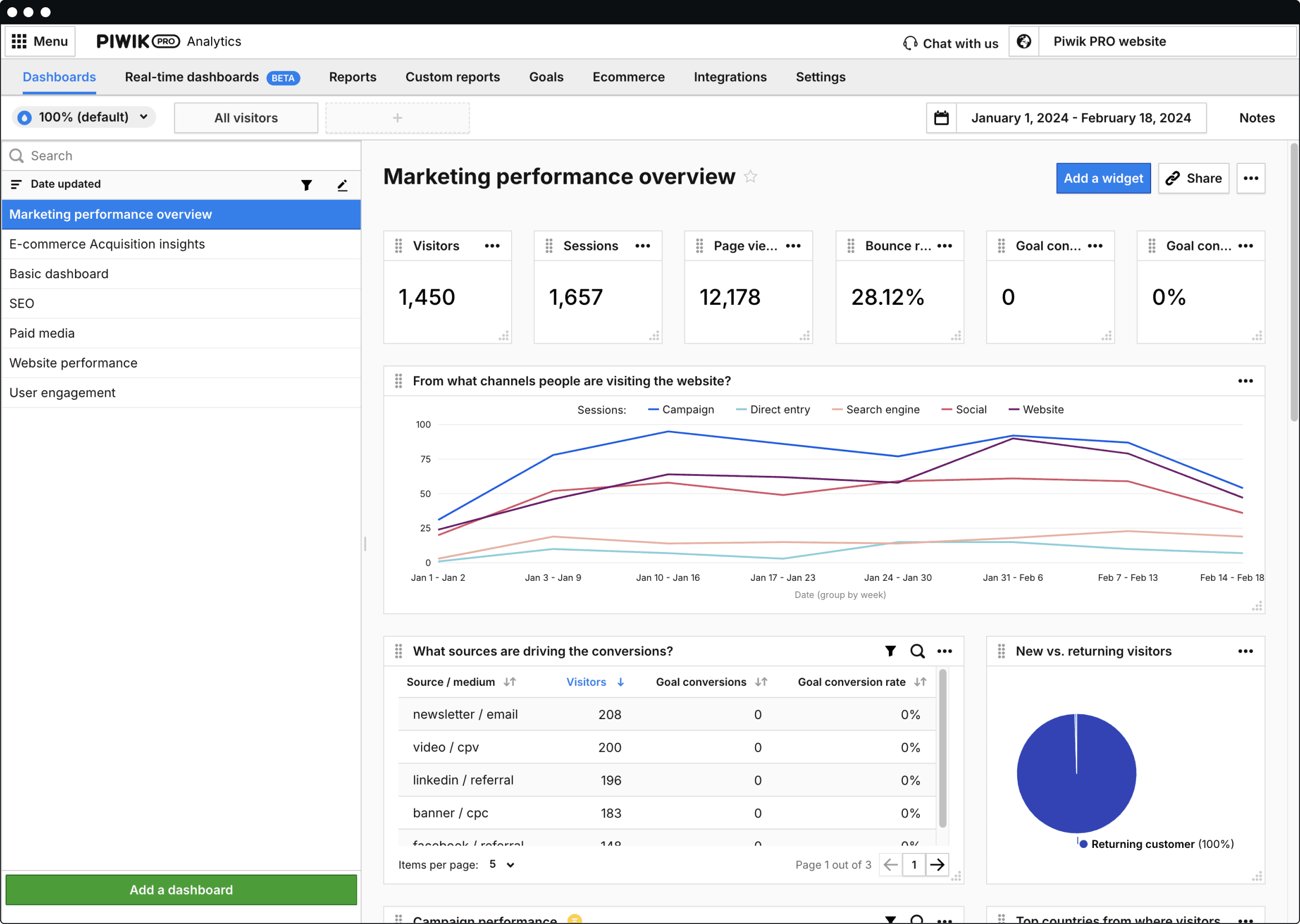Switch to the Ecommerce tab
This screenshot has width=1300, height=924.
tap(628, 77)
